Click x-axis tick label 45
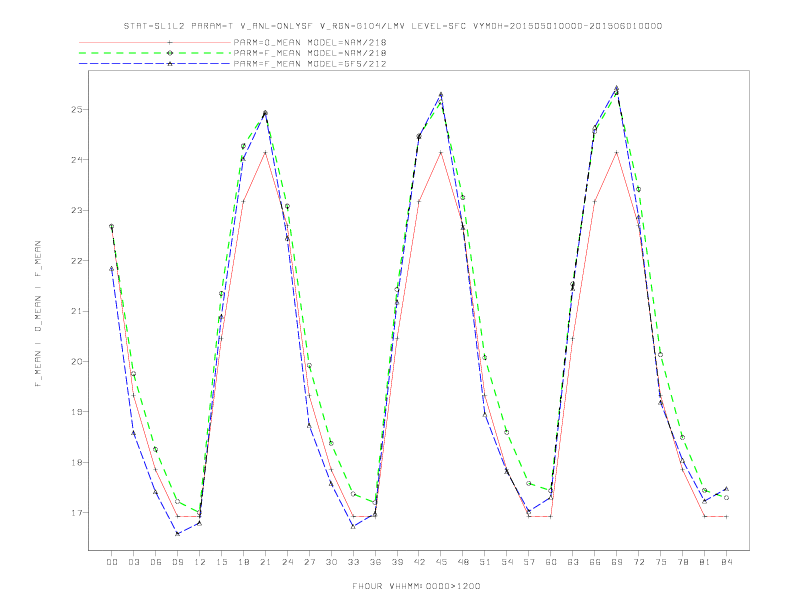 click(x=441, y=562)
